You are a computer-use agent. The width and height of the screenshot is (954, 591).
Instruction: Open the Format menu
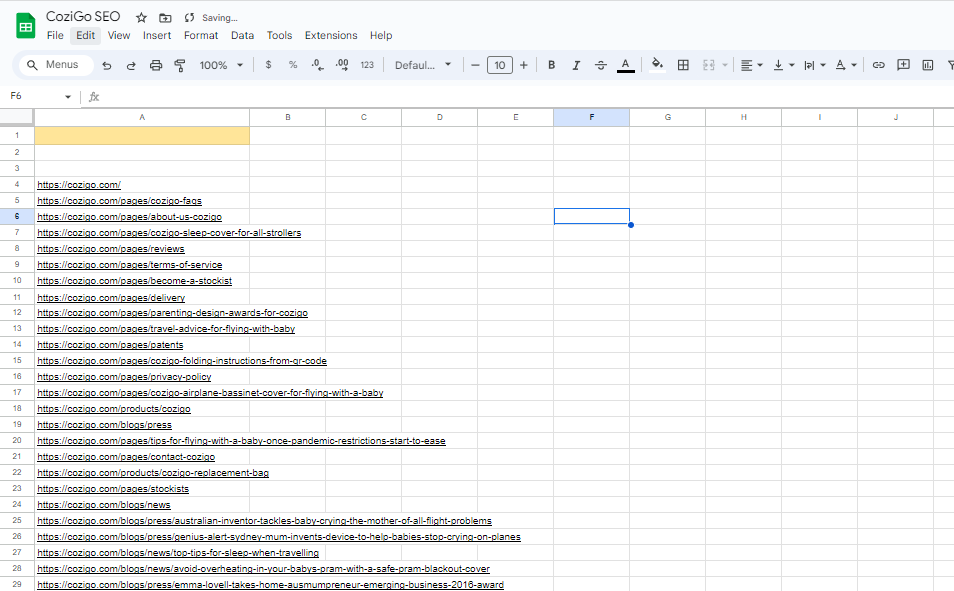pos(201,35)
